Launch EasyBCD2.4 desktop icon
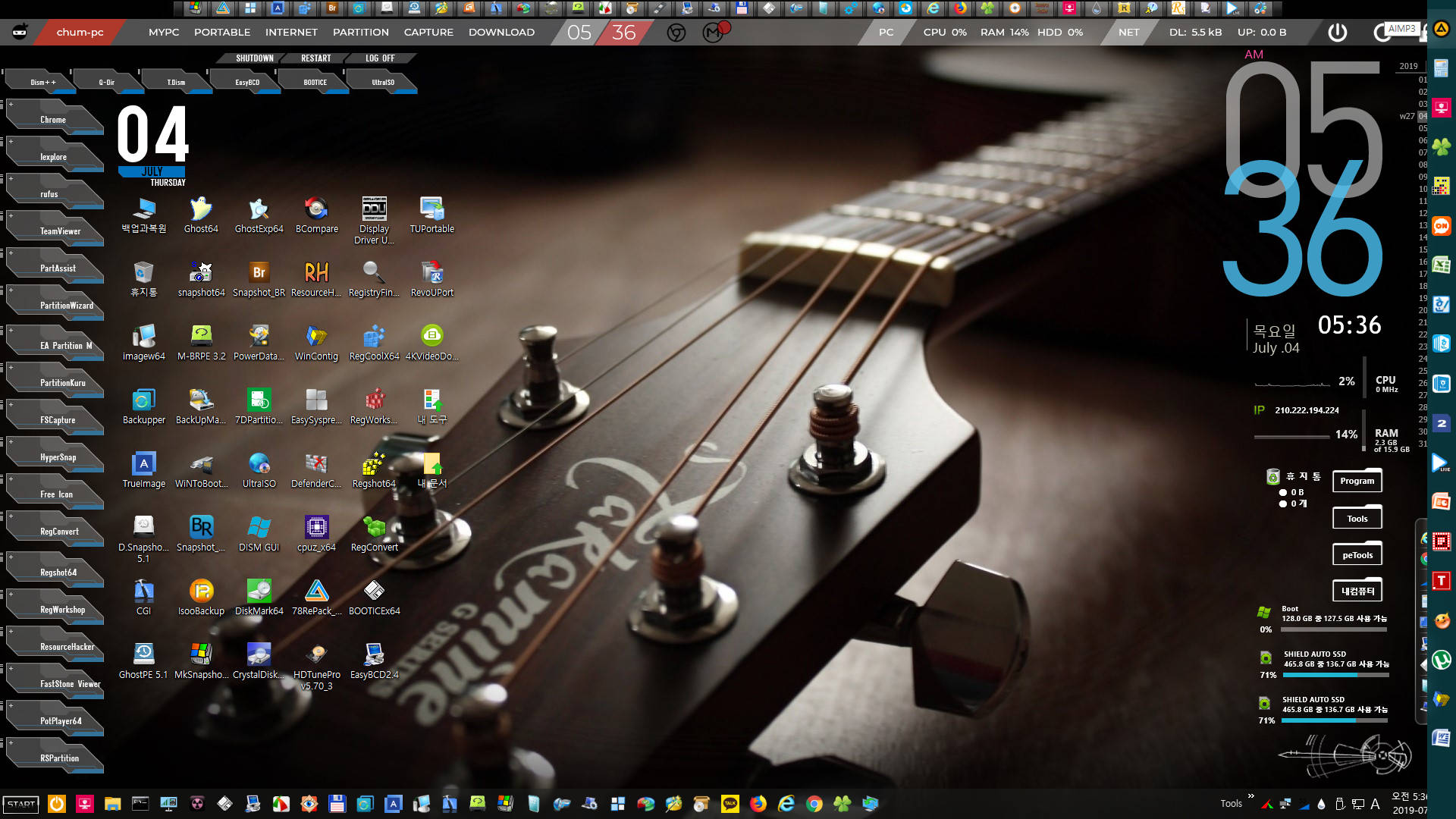1456x819 pixels. point(374,661)
